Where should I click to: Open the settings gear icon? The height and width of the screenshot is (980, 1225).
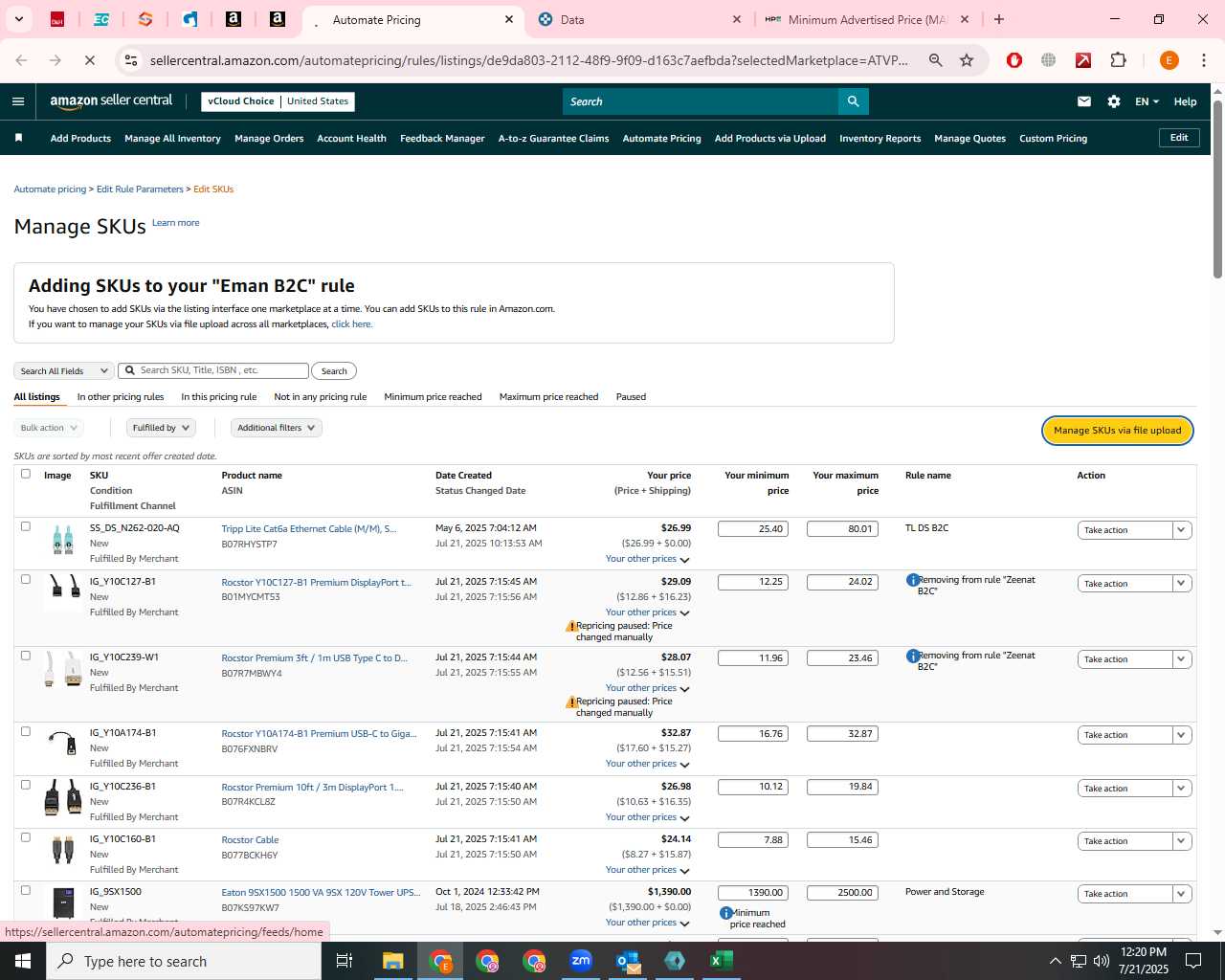click(1114, 101)
